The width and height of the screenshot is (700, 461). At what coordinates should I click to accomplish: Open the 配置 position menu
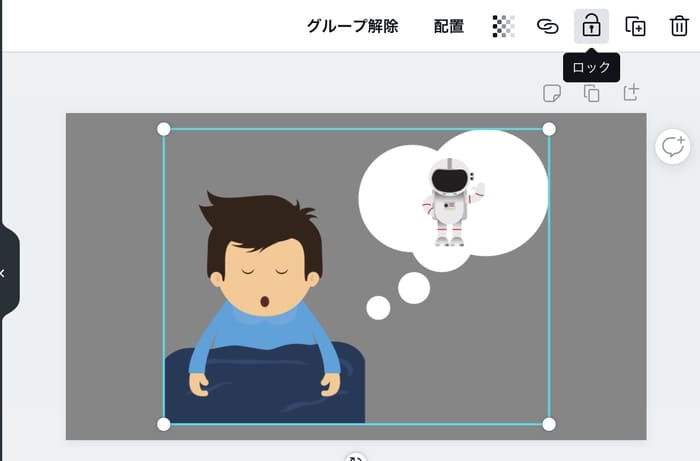[449, 26]
